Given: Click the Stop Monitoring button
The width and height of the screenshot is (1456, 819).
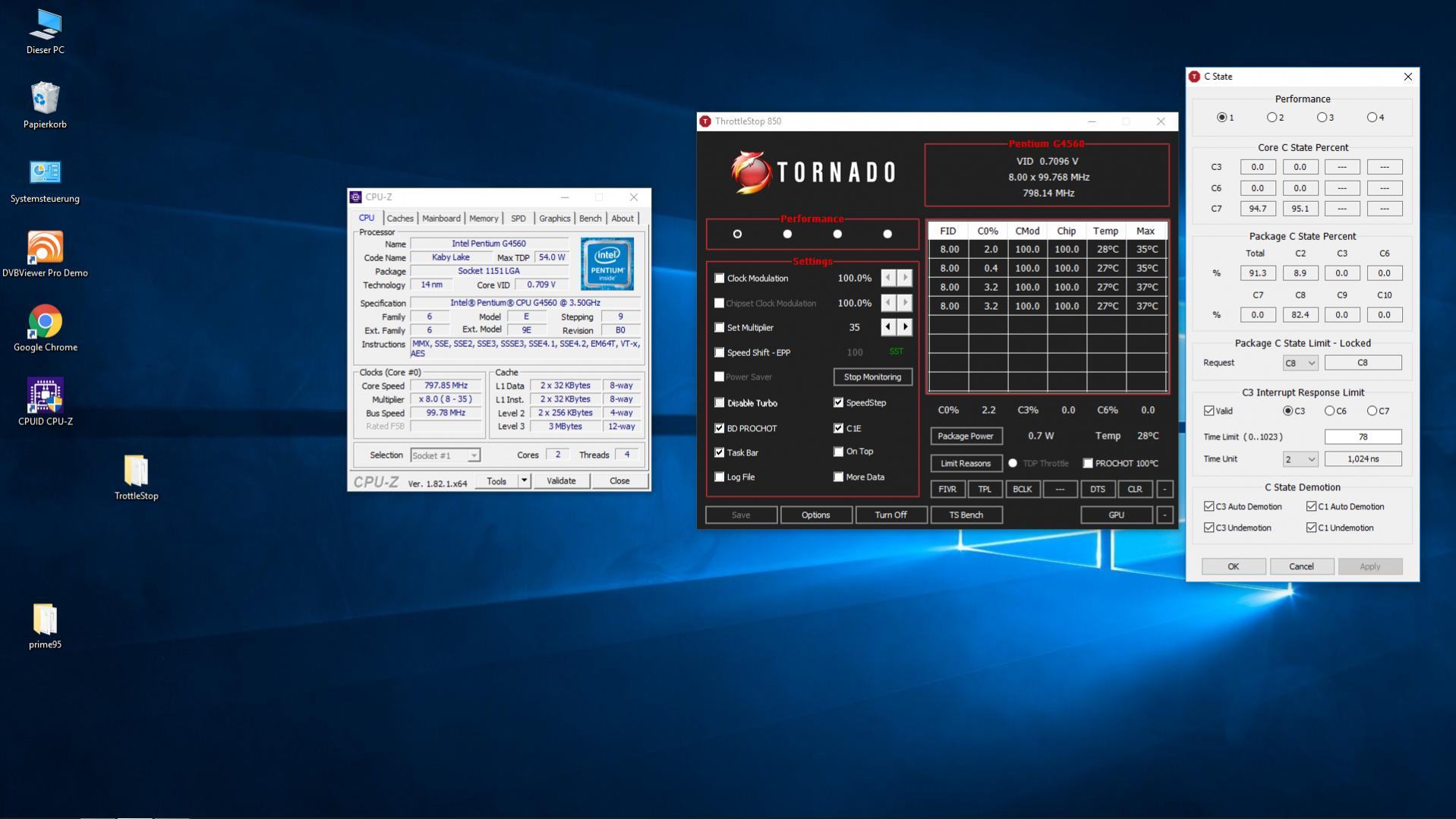Looking at the screenshot, I should 872,377.
